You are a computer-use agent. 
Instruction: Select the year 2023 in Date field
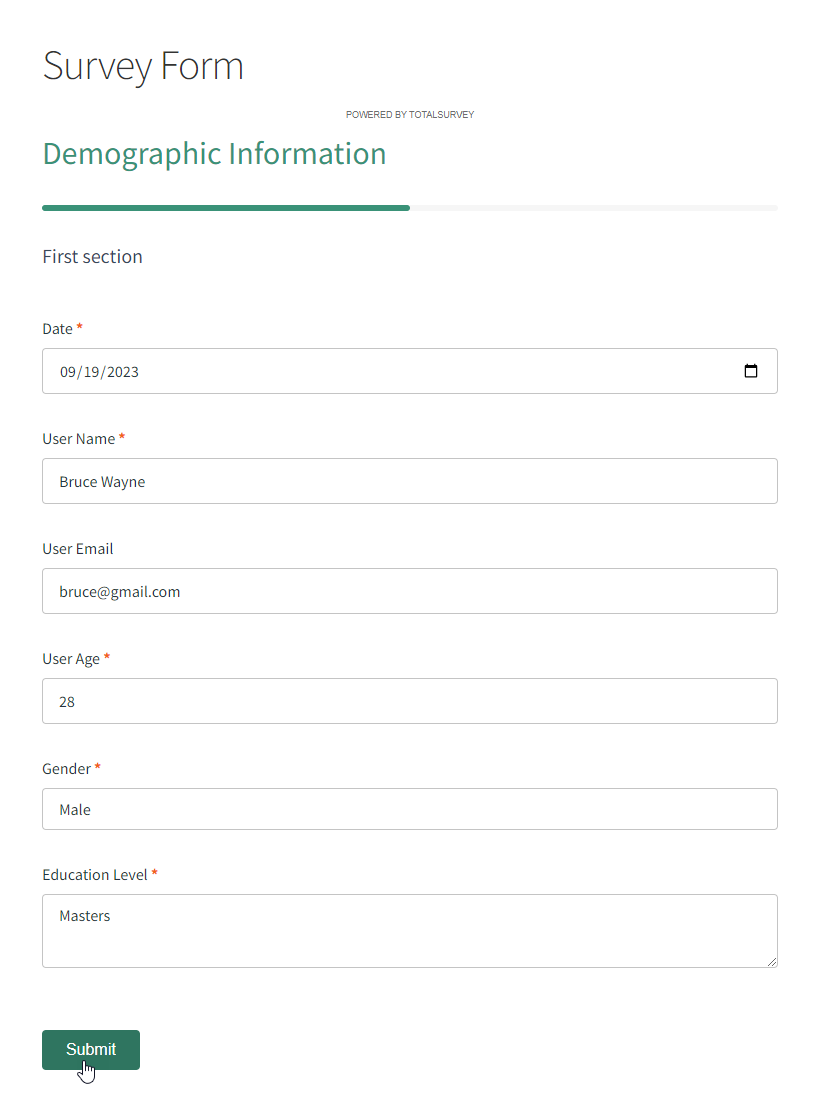[x=123, y=372]
